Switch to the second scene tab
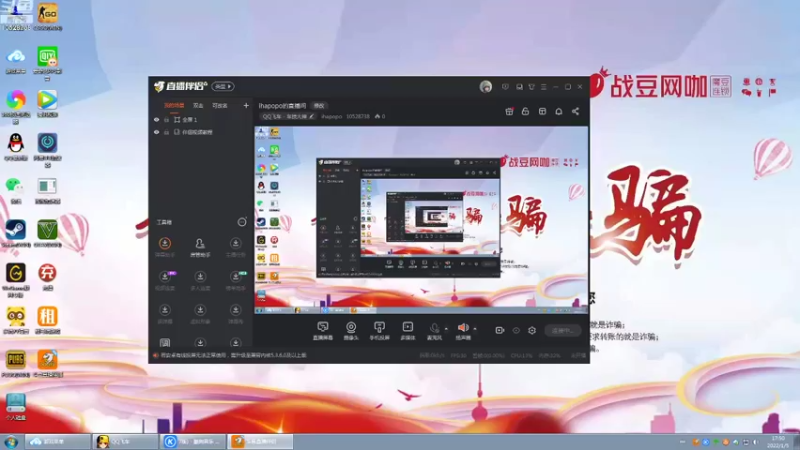Viewport: 800px width, 450px height. pyautogui.click(x=198, y=106)
